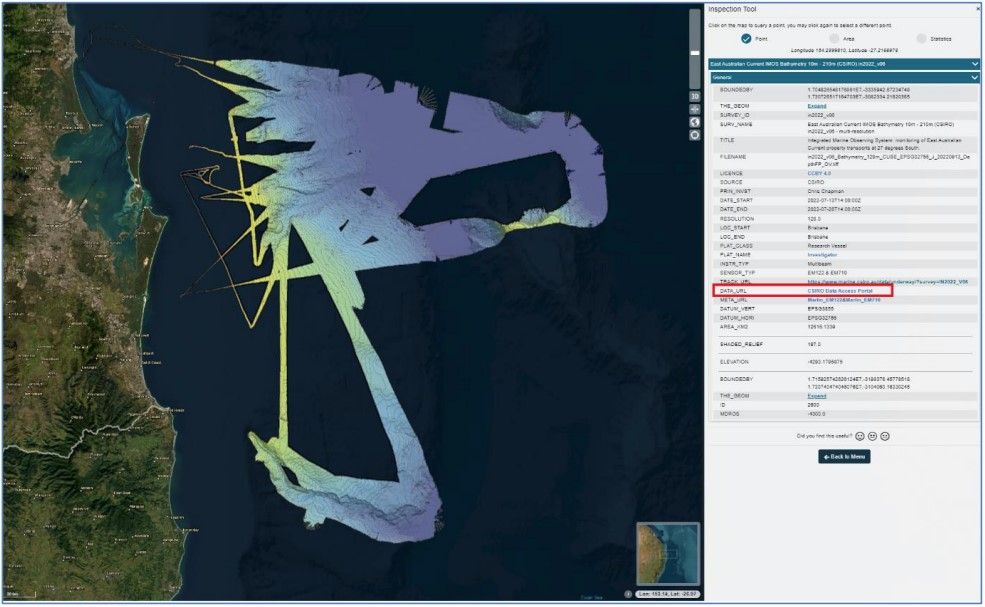Switch the map to 3D view
This screenshot has width=985, height=607.
(x=695, y=96)
